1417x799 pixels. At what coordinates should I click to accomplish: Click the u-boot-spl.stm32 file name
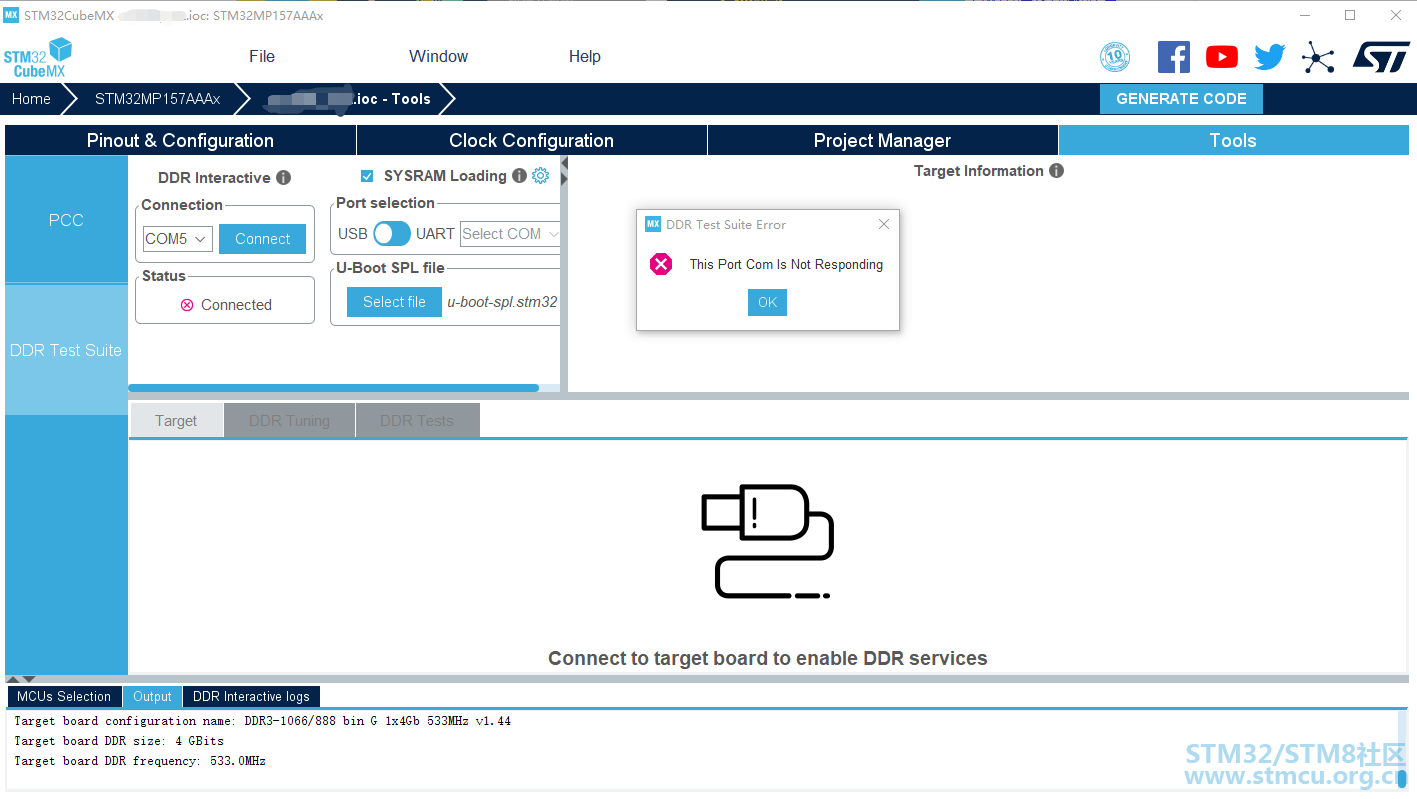[502, 302]
